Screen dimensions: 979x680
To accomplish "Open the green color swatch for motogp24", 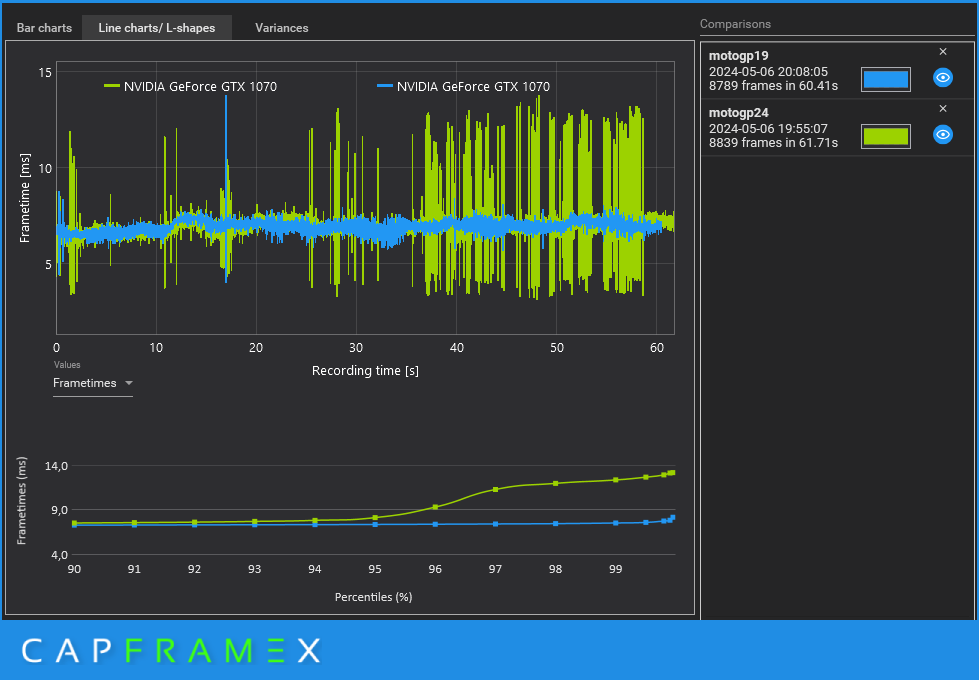I will (885, 136).
